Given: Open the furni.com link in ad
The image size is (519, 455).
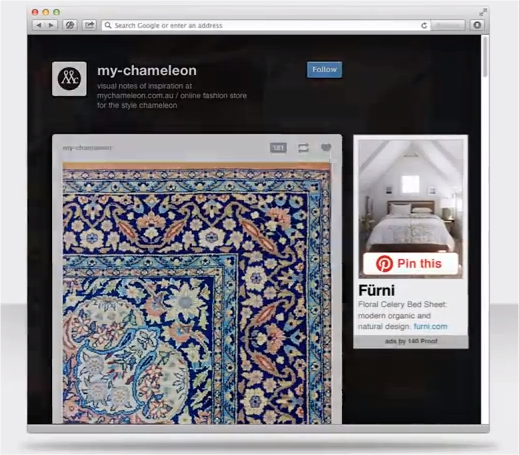Looking at the screenshot, I should tap(430, 326).
